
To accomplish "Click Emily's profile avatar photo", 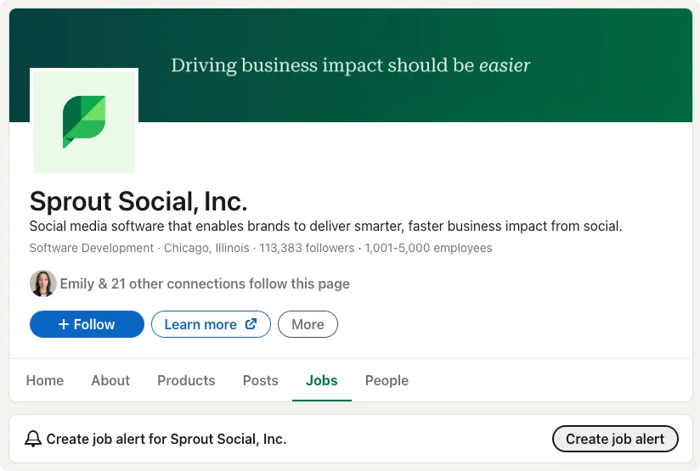I will [x=43, y=284].
